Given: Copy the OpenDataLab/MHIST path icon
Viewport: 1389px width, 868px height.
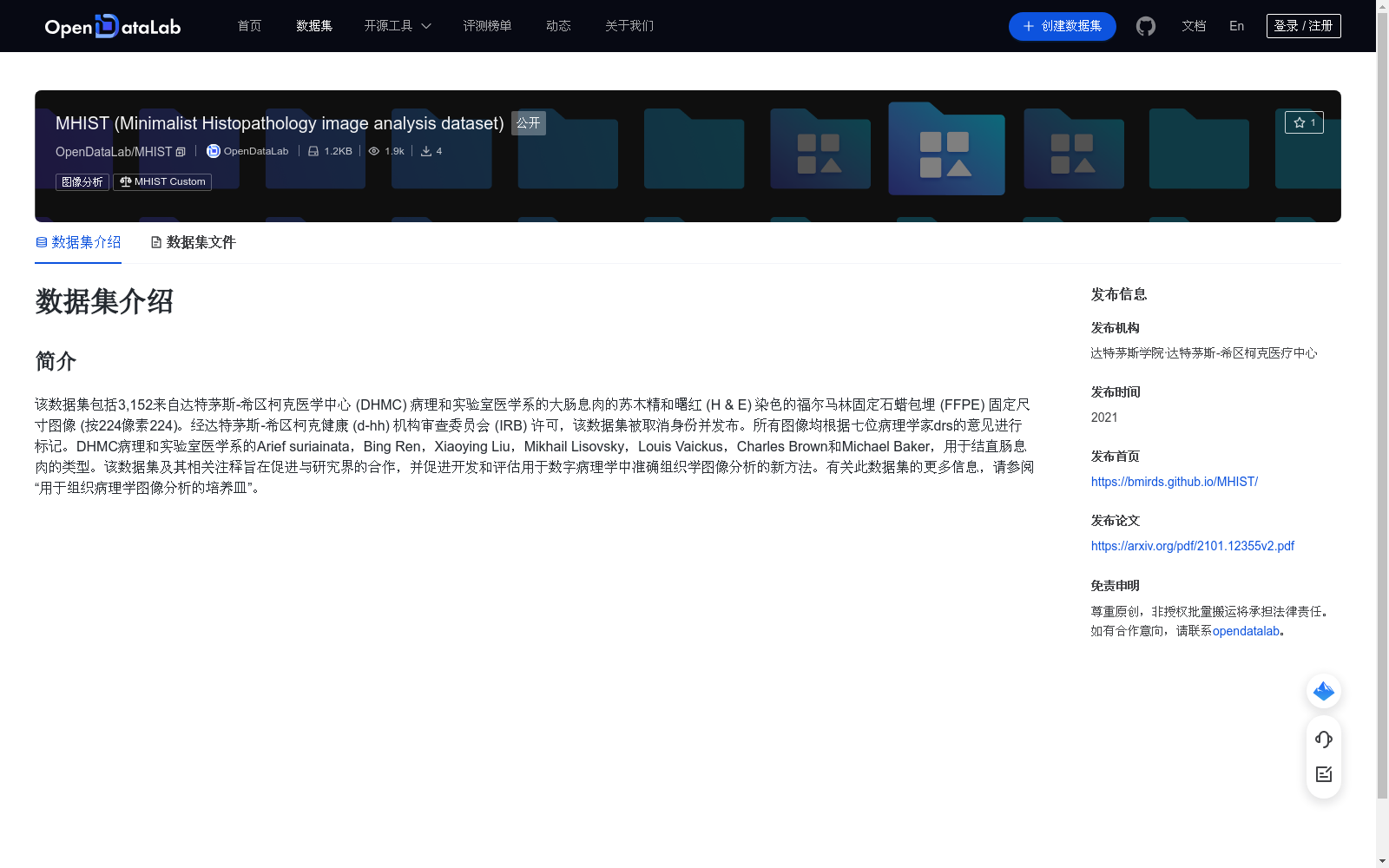Looking at the screenshot, I should click(x=181, y=152).
